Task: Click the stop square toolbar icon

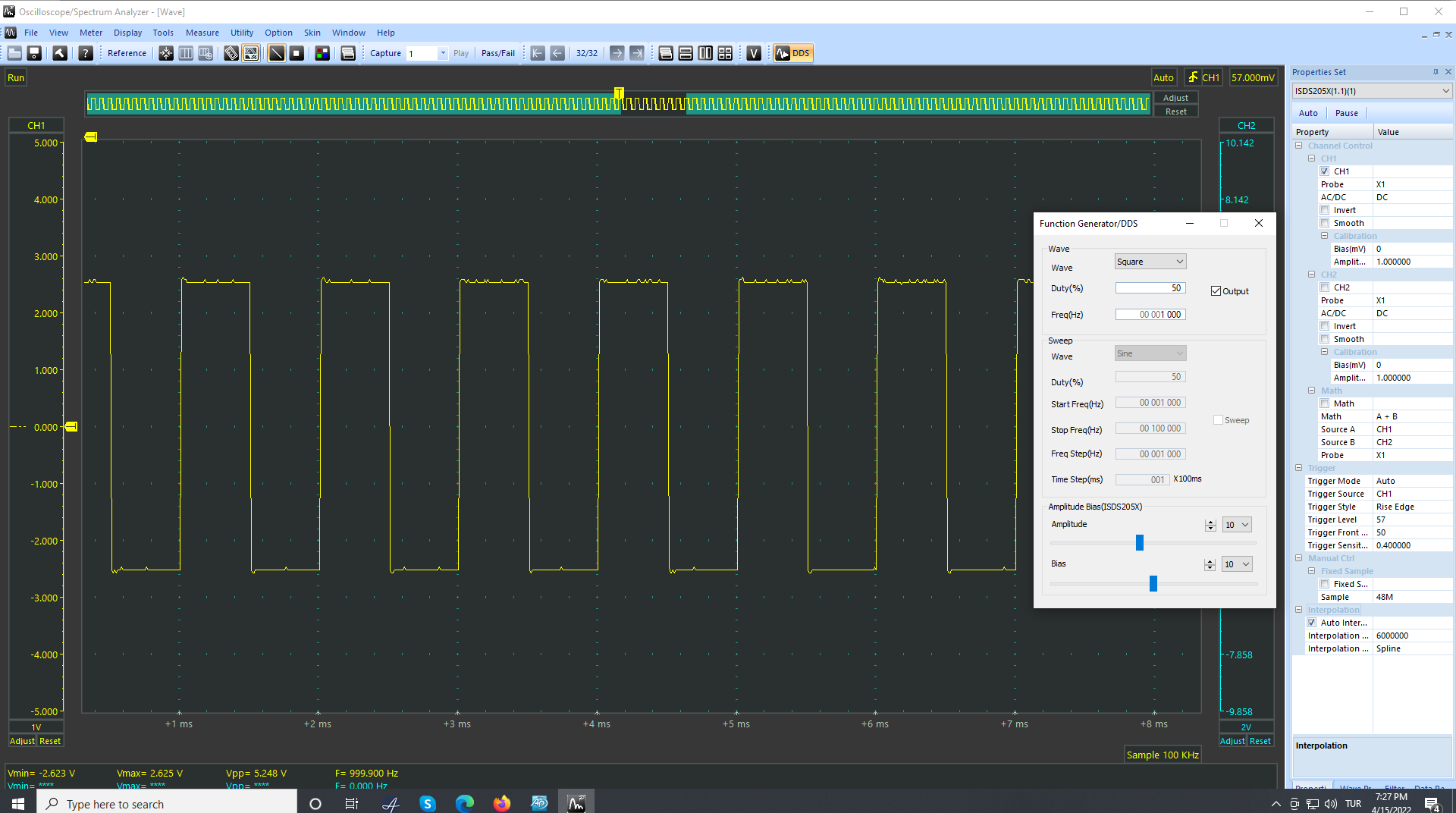Action: coord(297,53)
